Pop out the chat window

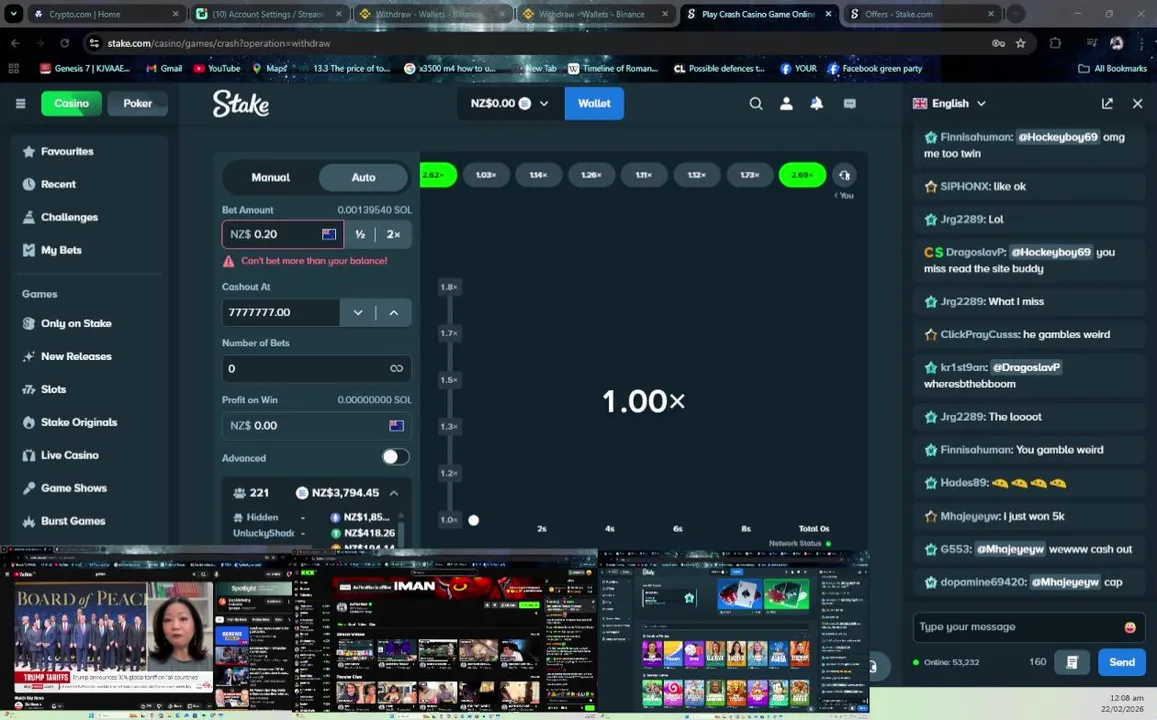tap(1107, 103)
